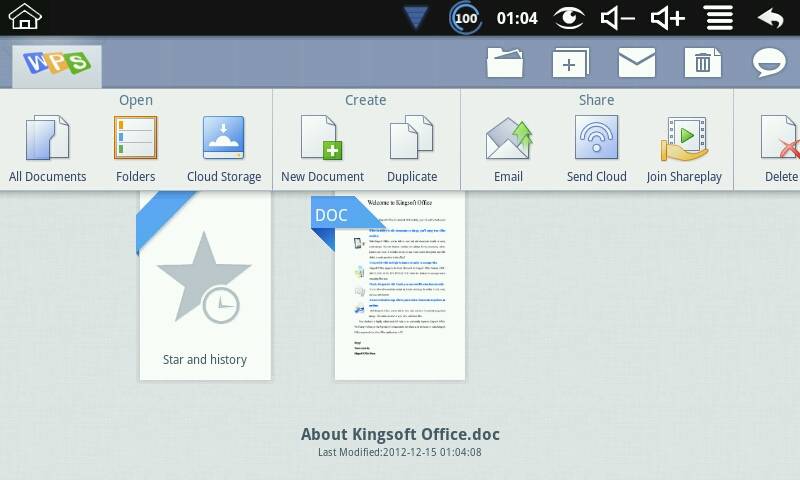Tap the WPS logo tab
Screen dimensions: 800x480
57,64
